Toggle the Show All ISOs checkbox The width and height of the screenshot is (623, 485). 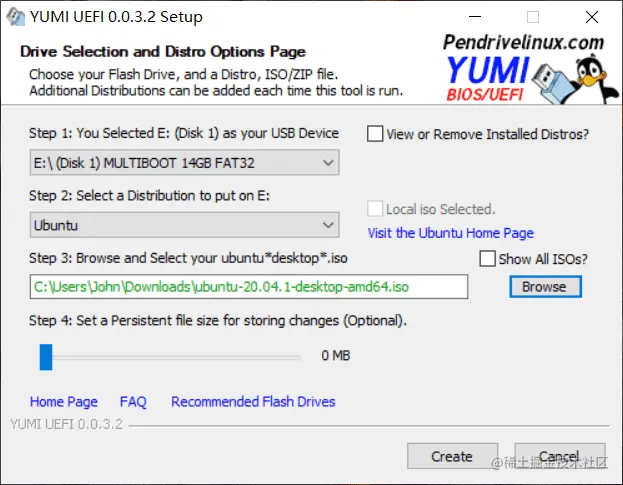point(488,259)
